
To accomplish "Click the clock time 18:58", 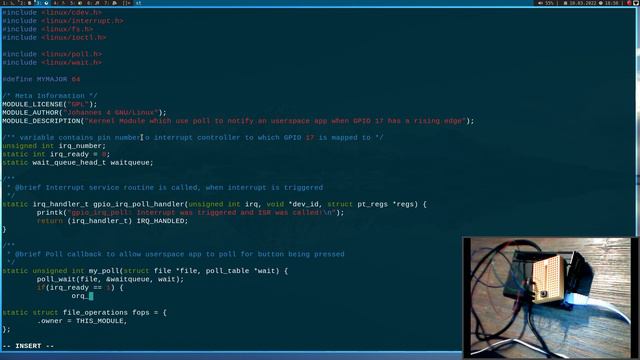I will click(609, 3).
